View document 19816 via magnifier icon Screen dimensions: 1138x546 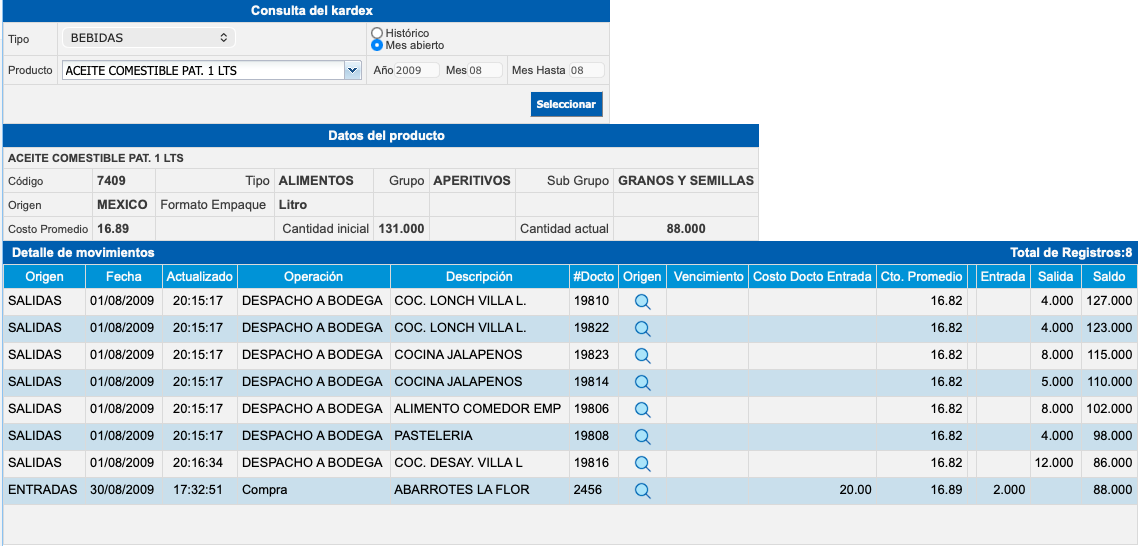[642, 463]
